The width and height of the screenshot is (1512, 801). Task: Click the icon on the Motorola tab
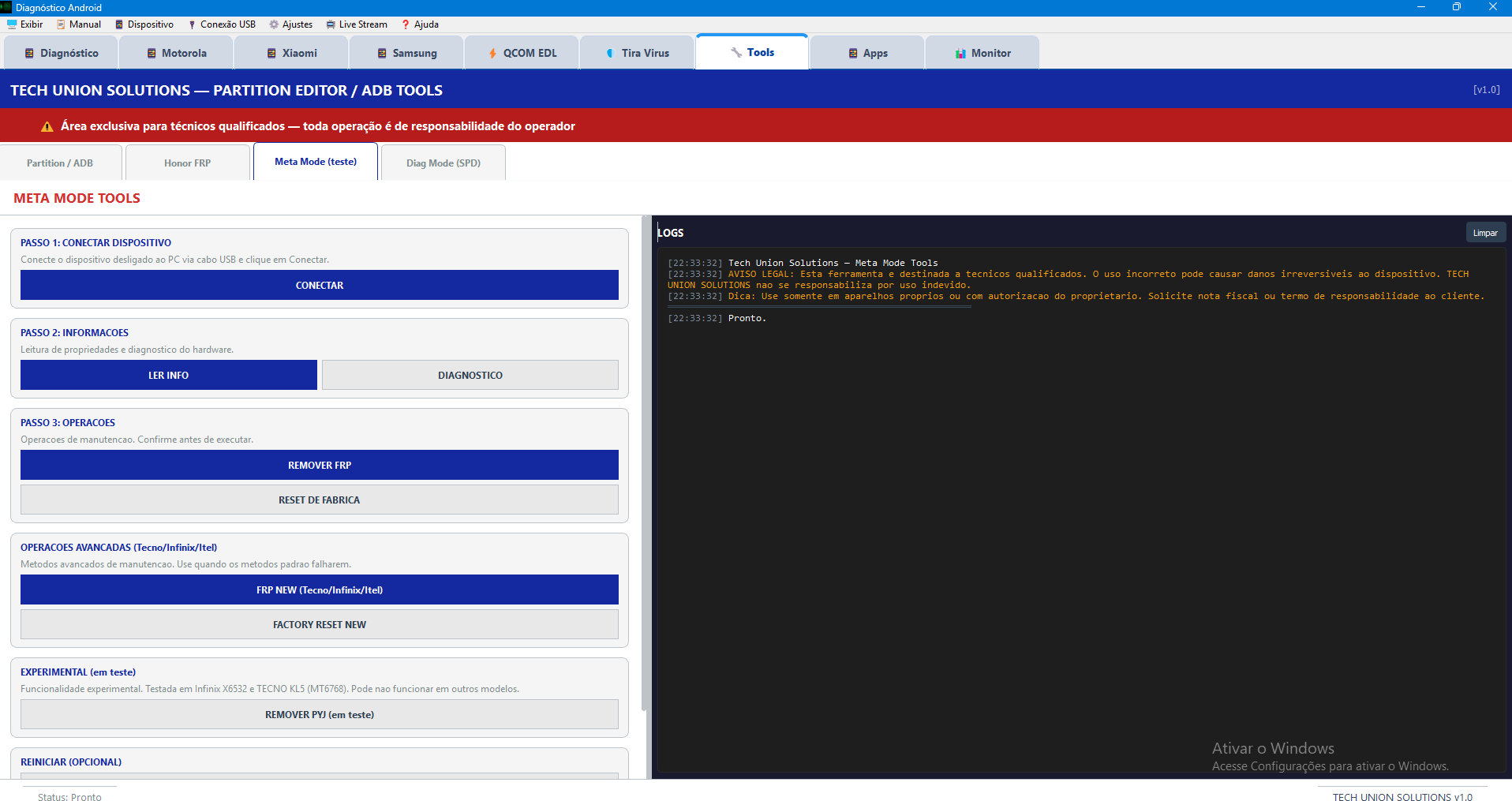point(152,54)
